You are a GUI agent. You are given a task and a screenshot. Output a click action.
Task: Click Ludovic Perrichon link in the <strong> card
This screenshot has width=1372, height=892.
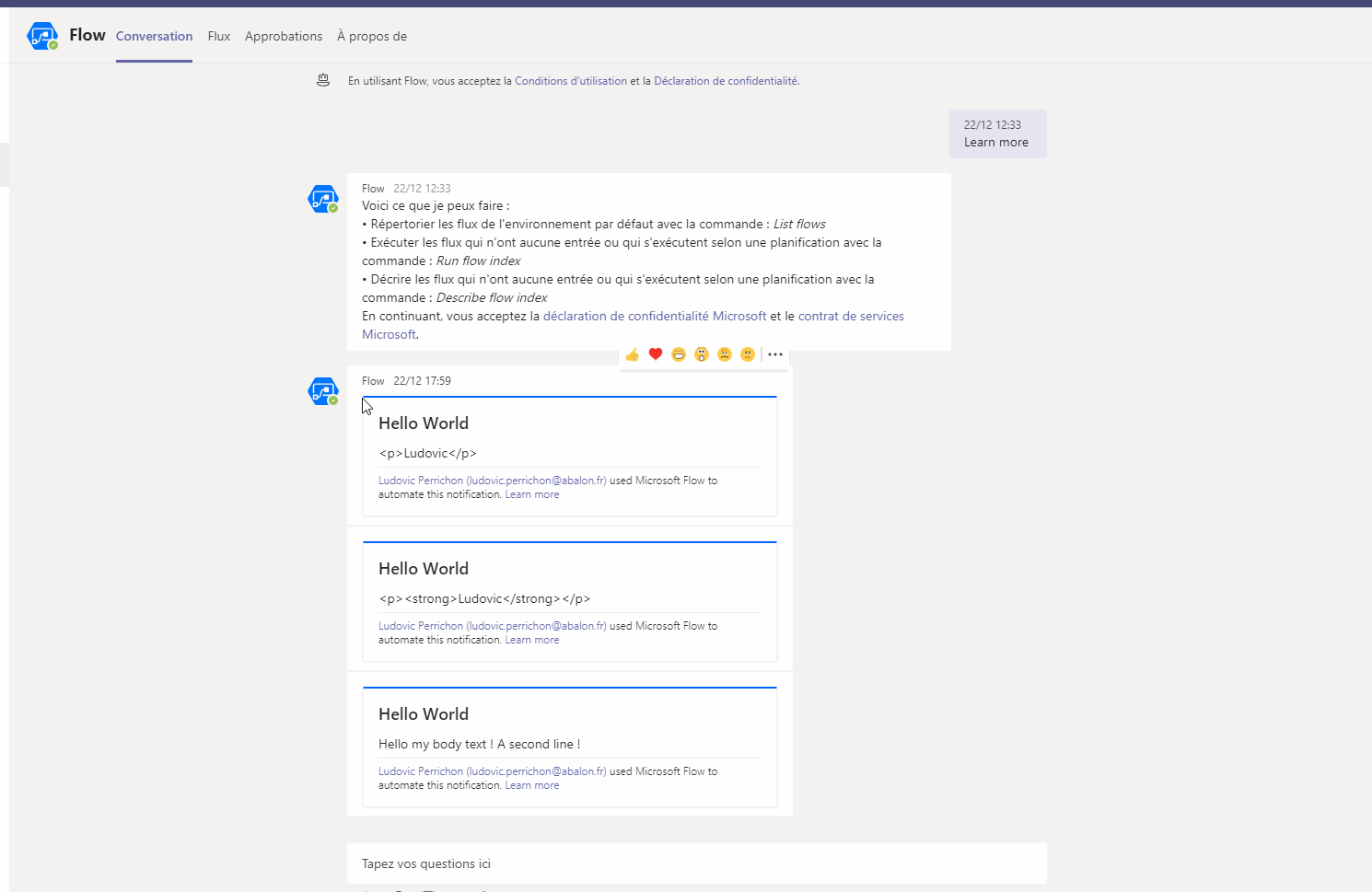click(493, 626)
